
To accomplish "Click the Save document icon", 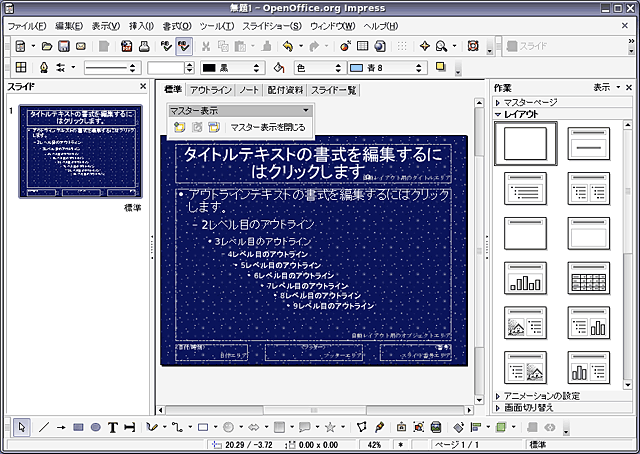I will click(64, 46).
